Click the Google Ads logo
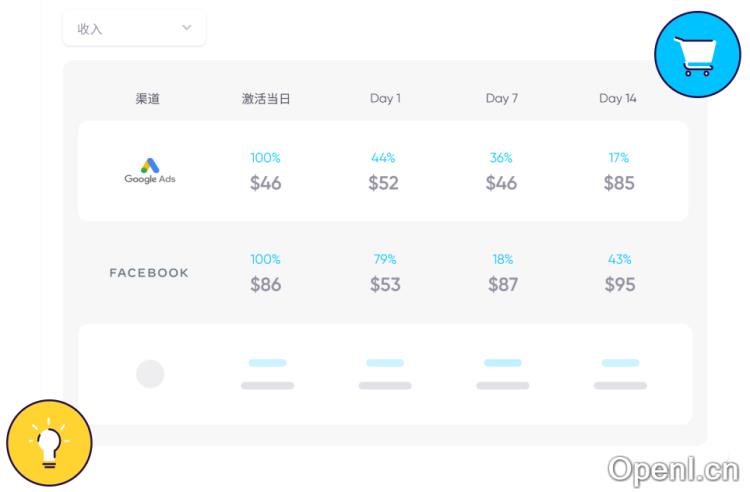 click(x=149, y=171)
